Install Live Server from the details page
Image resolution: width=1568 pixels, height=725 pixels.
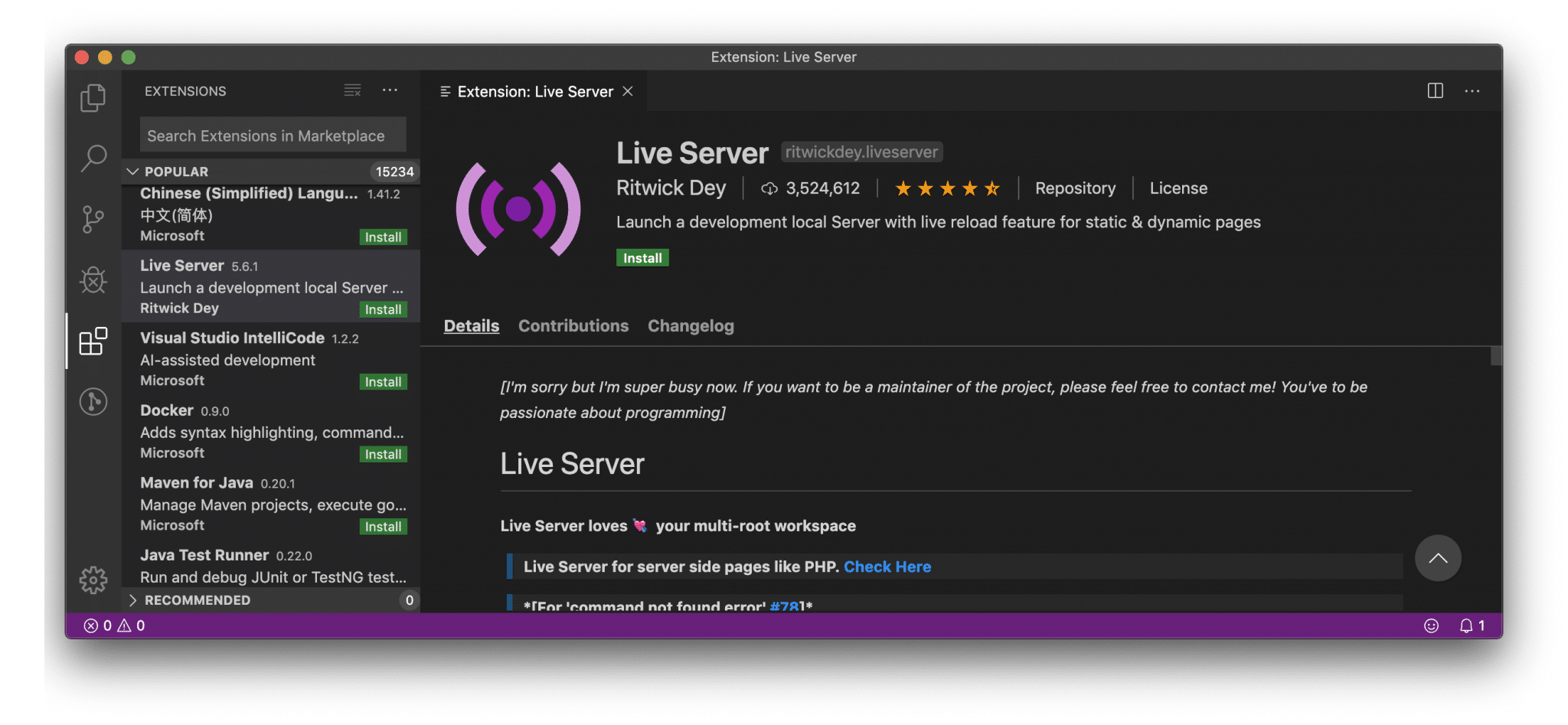coord(642,258)
